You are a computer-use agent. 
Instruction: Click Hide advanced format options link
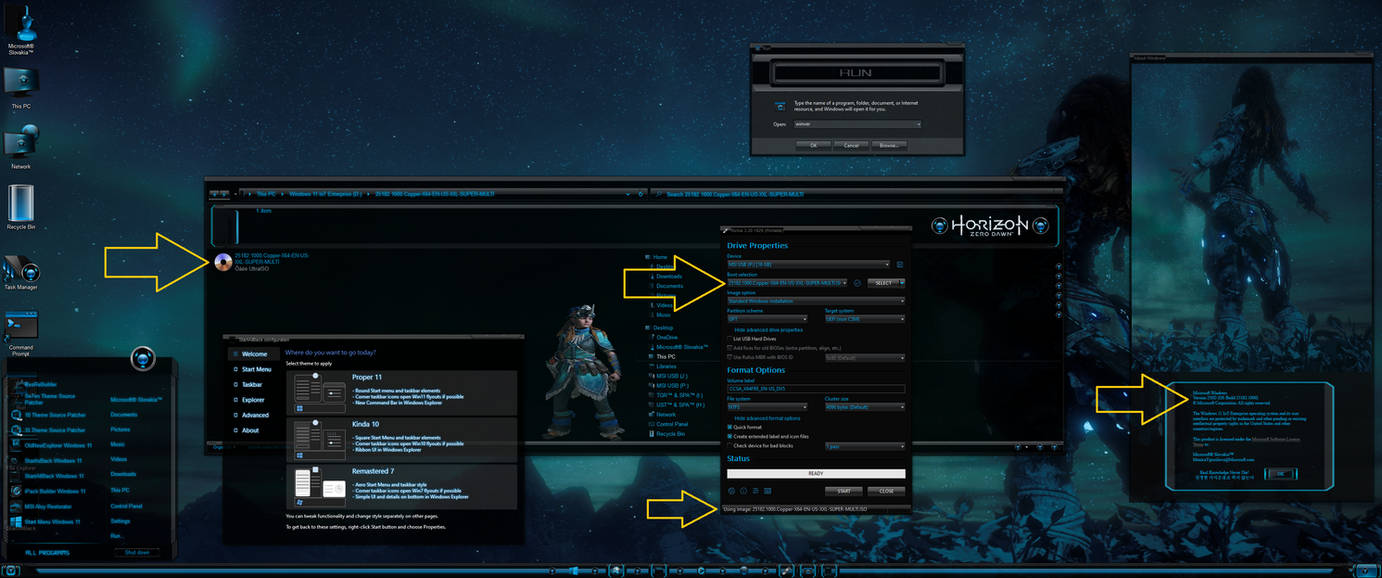(x=767, y=418)
